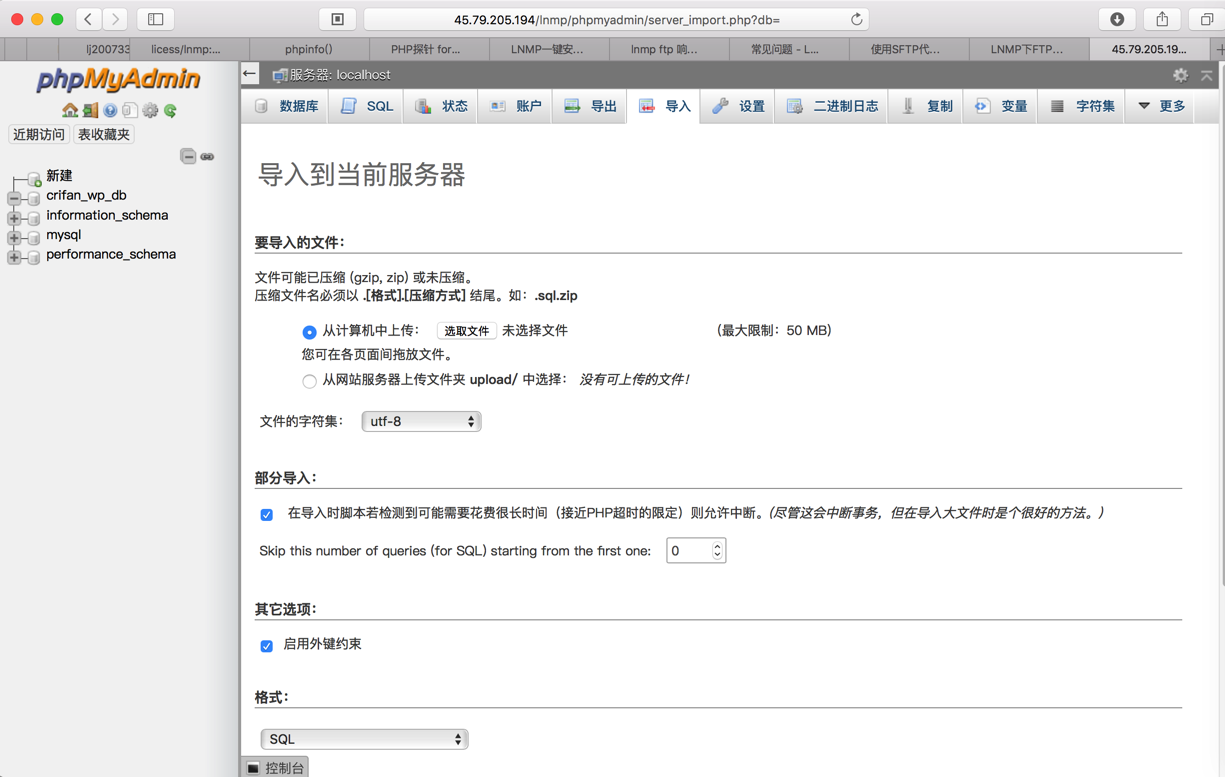
Task: Toggle the link-with-main-panel chain icon
Action: (207, 156)
